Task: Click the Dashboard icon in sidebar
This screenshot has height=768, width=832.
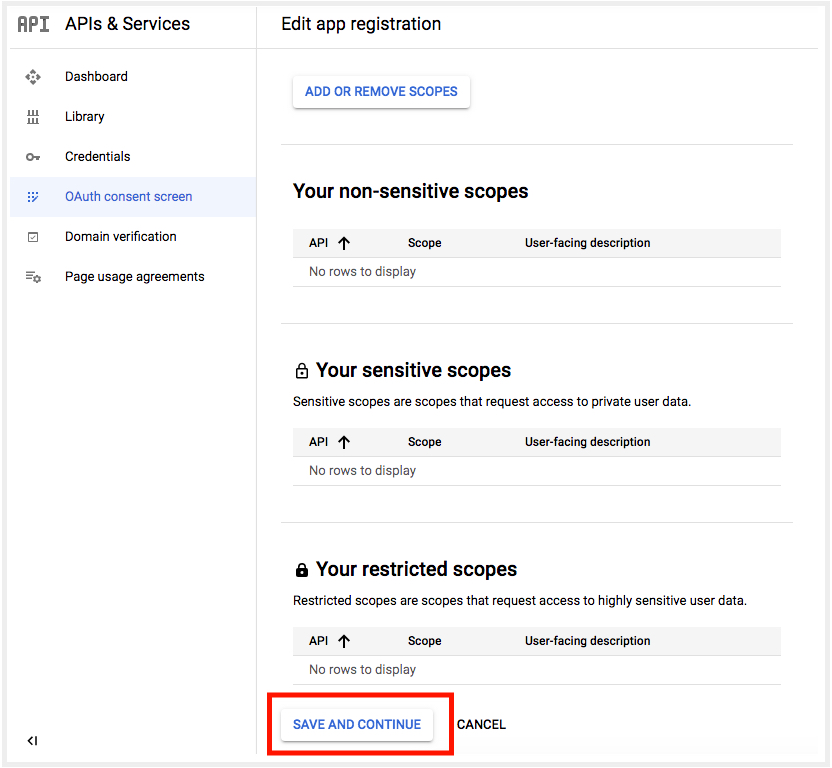Action: pyautogui.click(x=33, y=77)
